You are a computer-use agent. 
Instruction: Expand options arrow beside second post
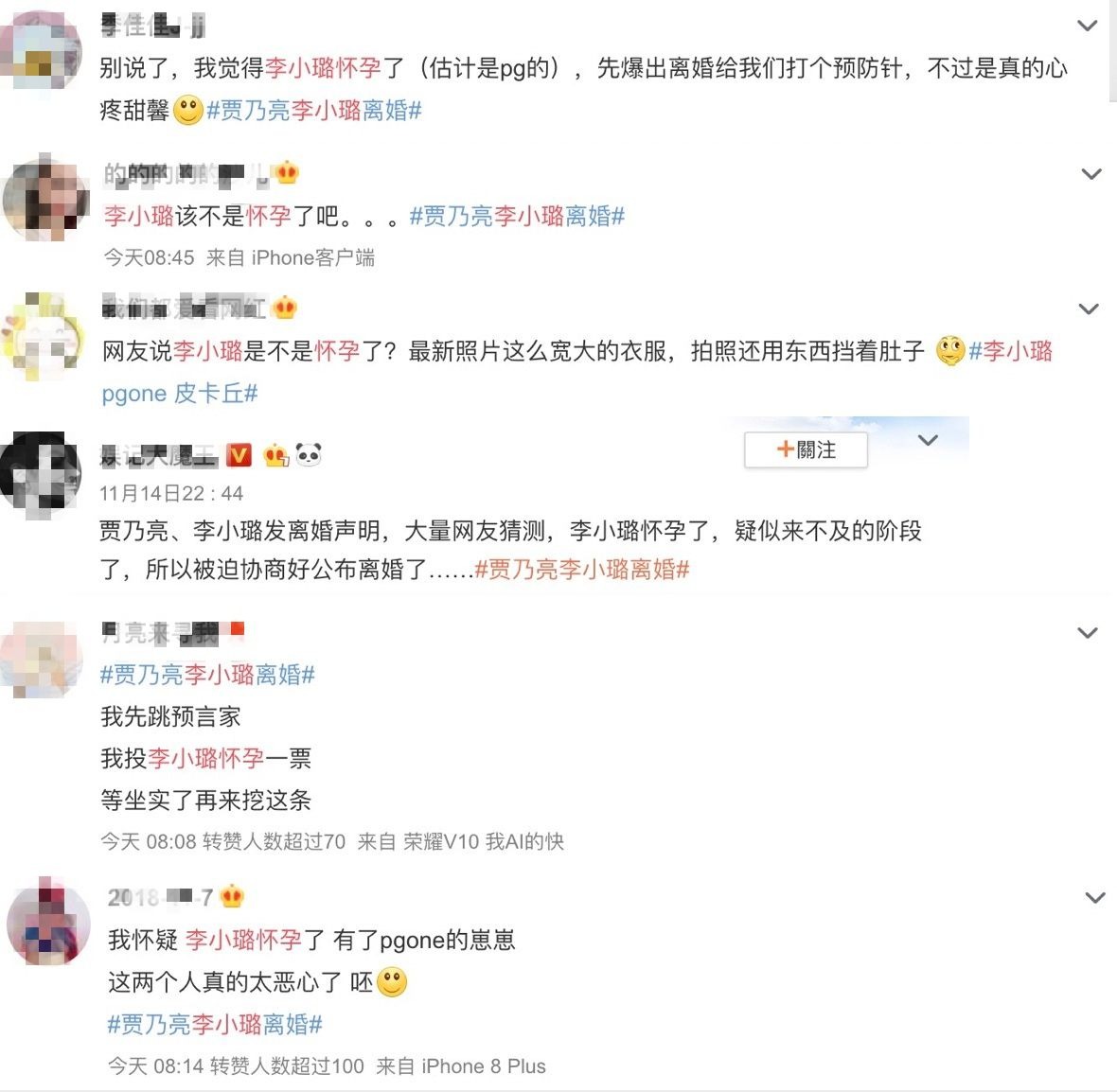click(1091, 174)
